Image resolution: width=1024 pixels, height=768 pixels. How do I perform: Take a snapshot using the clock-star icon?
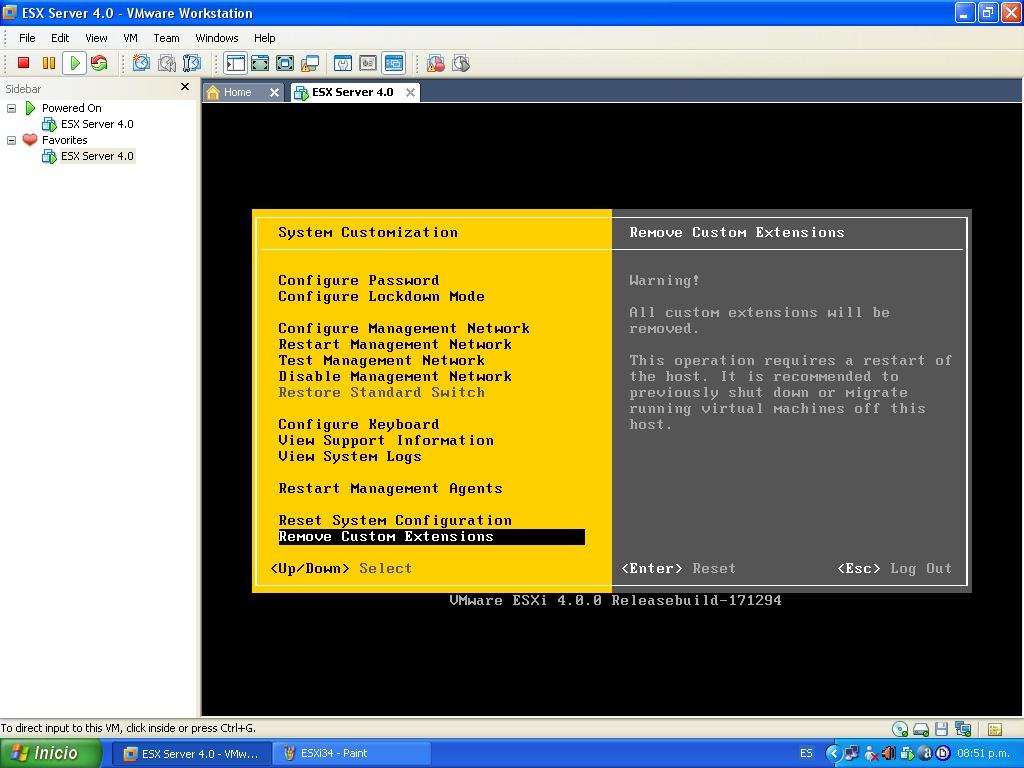pos(141,63)
